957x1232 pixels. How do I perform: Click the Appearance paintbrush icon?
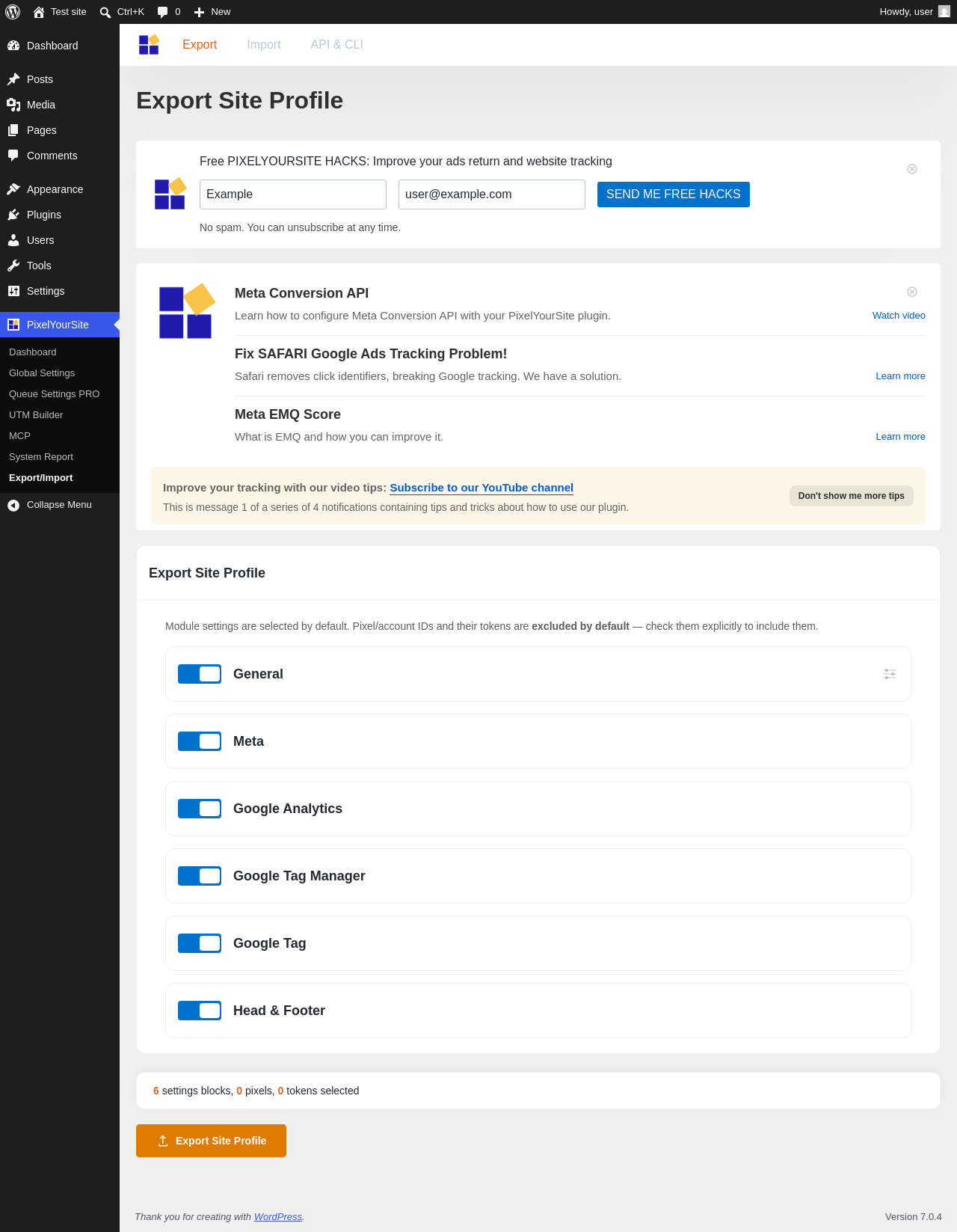[13, 189]
